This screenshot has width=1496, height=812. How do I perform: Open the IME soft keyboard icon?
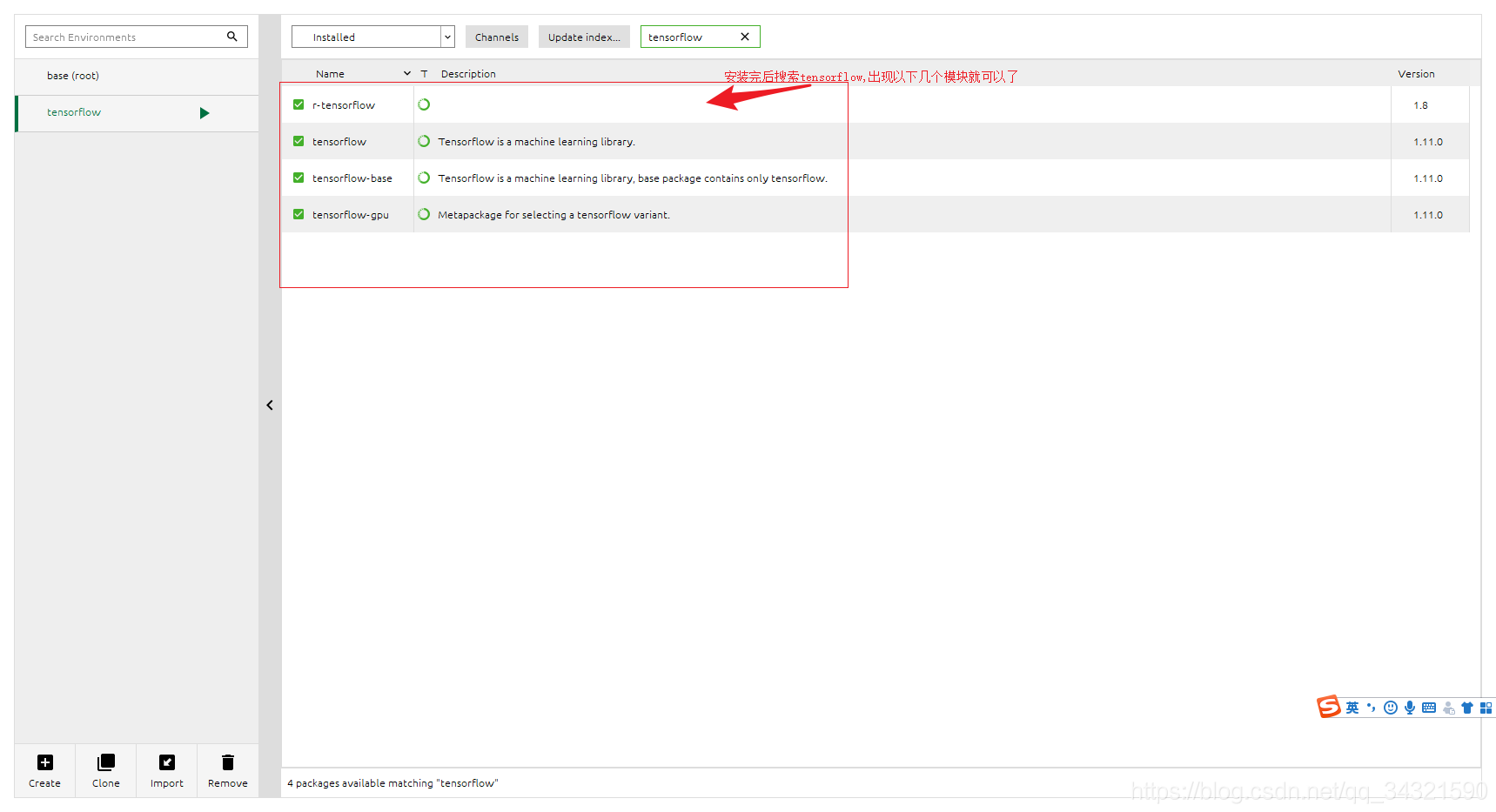click(x=1429, y=708)
